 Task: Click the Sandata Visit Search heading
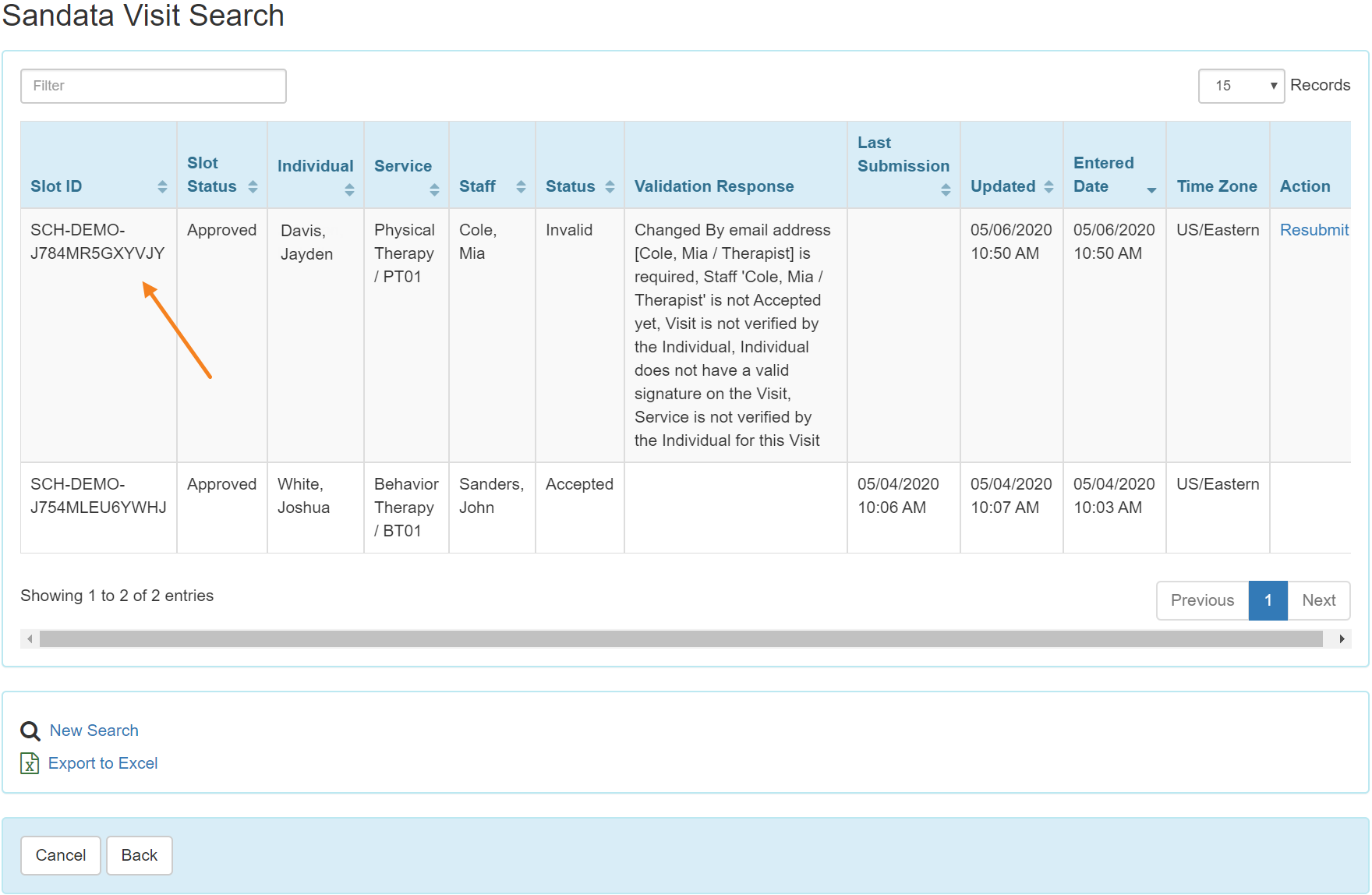(x=143, y=16)
